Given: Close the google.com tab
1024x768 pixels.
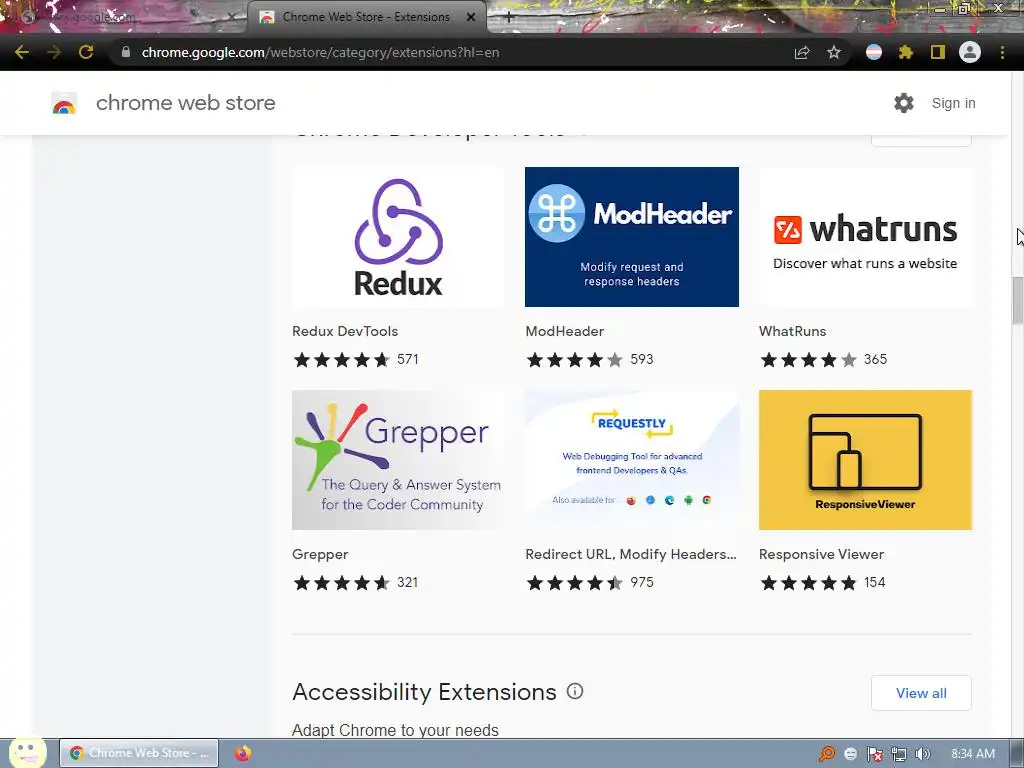Looking at the screenshot, I should point(231,17).
